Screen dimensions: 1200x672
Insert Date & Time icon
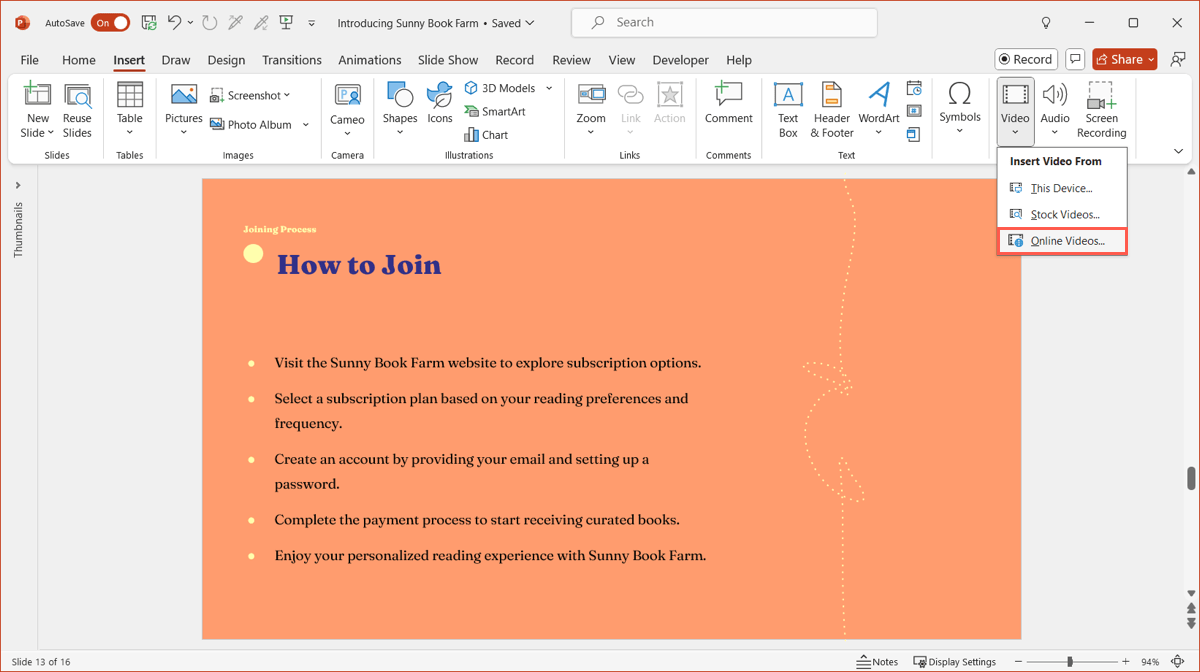click(914, 89)
